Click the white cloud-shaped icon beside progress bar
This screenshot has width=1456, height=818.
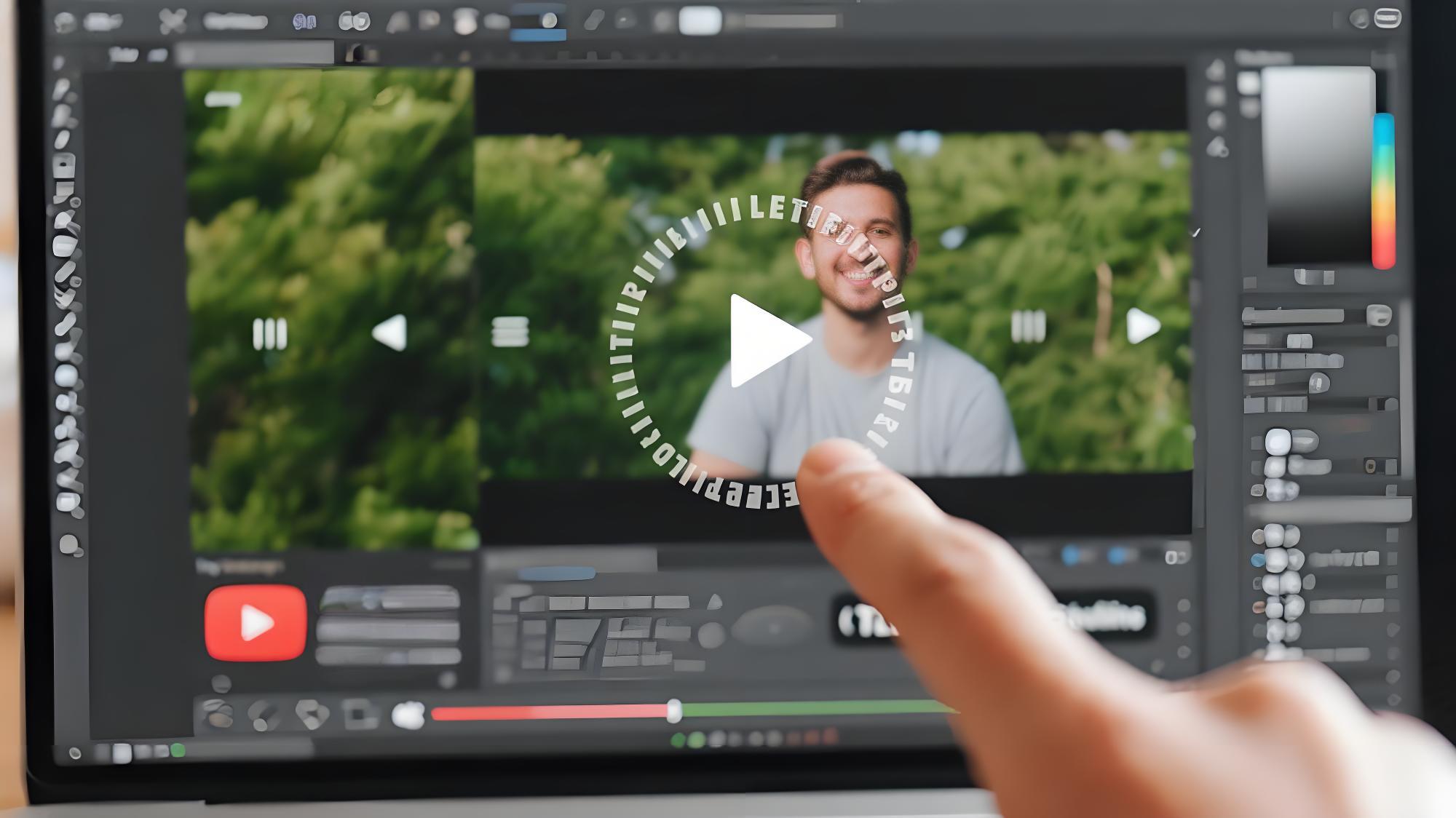tap(408, 715)
